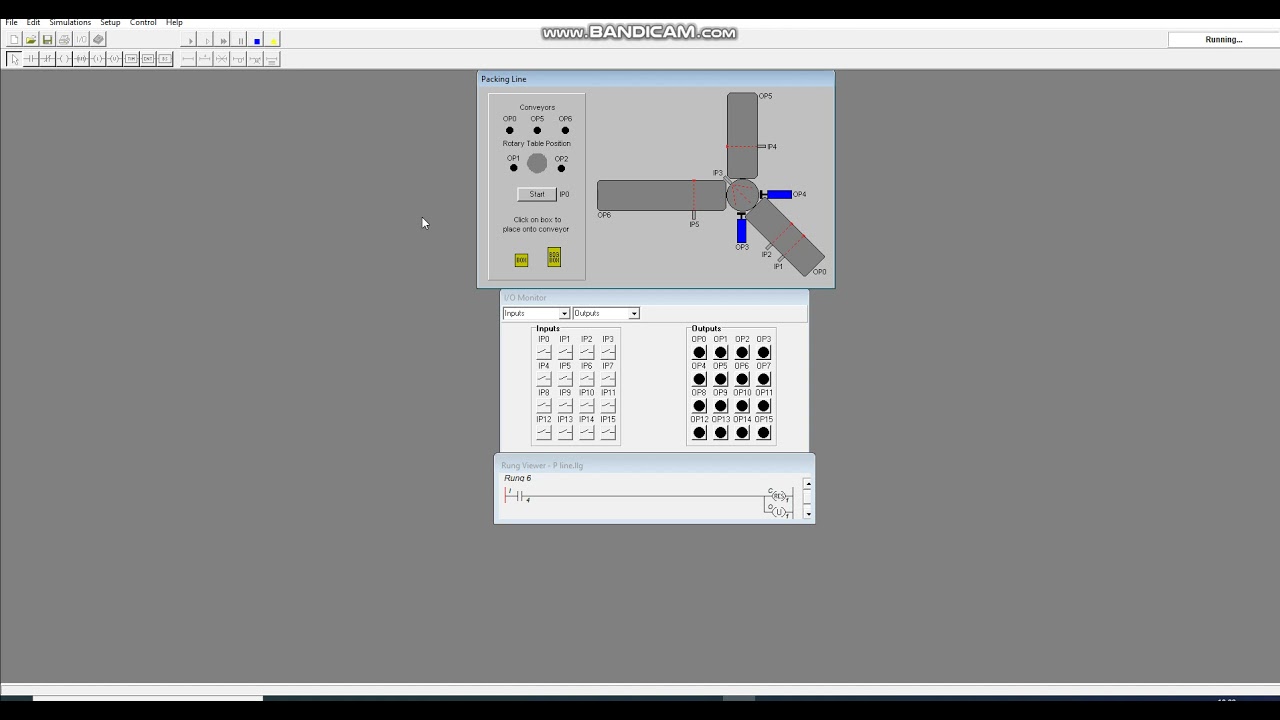Click the Packing Line window title bar
The width and height of the screenshot is (1280, 720).
[655, 79]
